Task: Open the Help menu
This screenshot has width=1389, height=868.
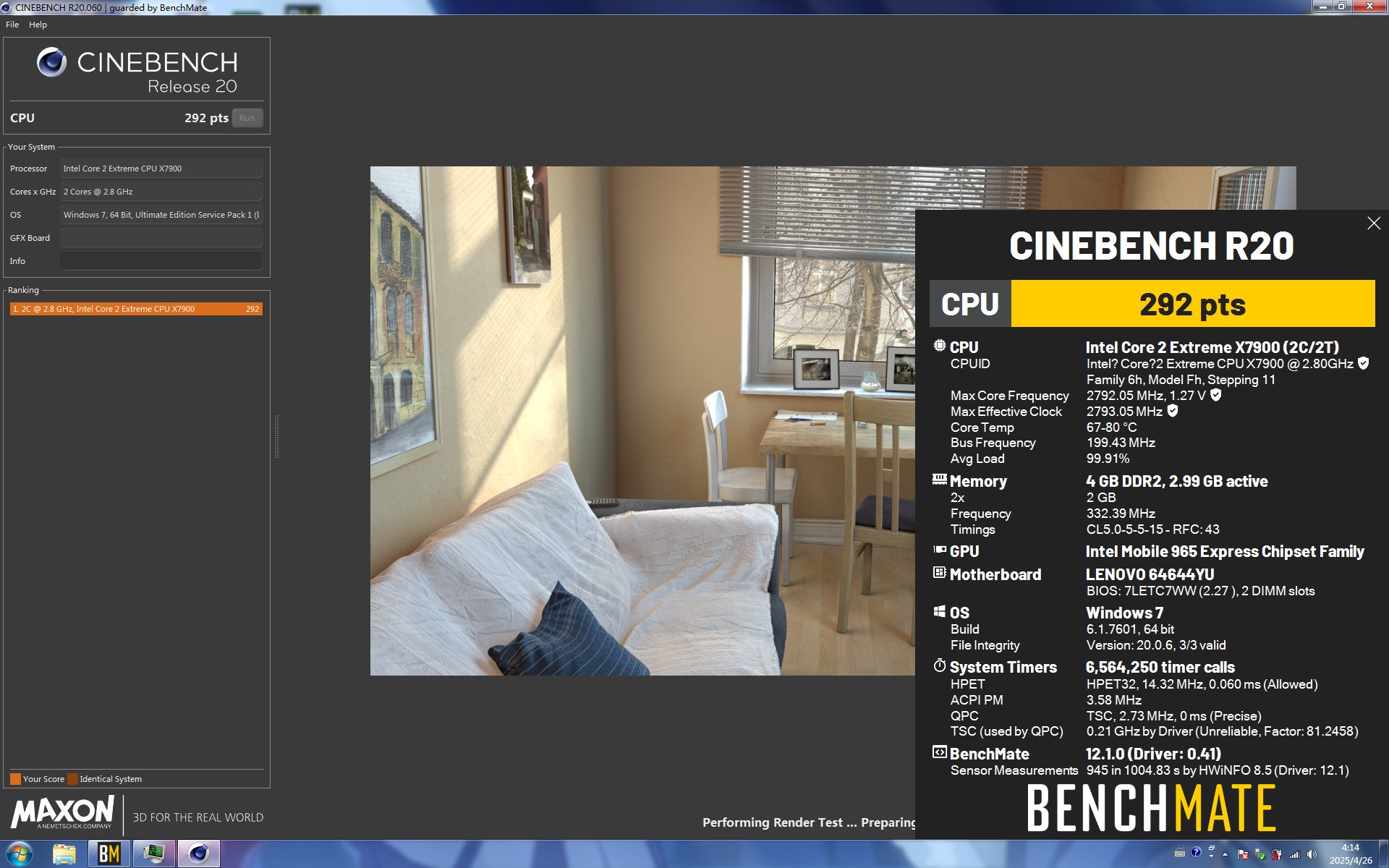Action: click(38, 25)
